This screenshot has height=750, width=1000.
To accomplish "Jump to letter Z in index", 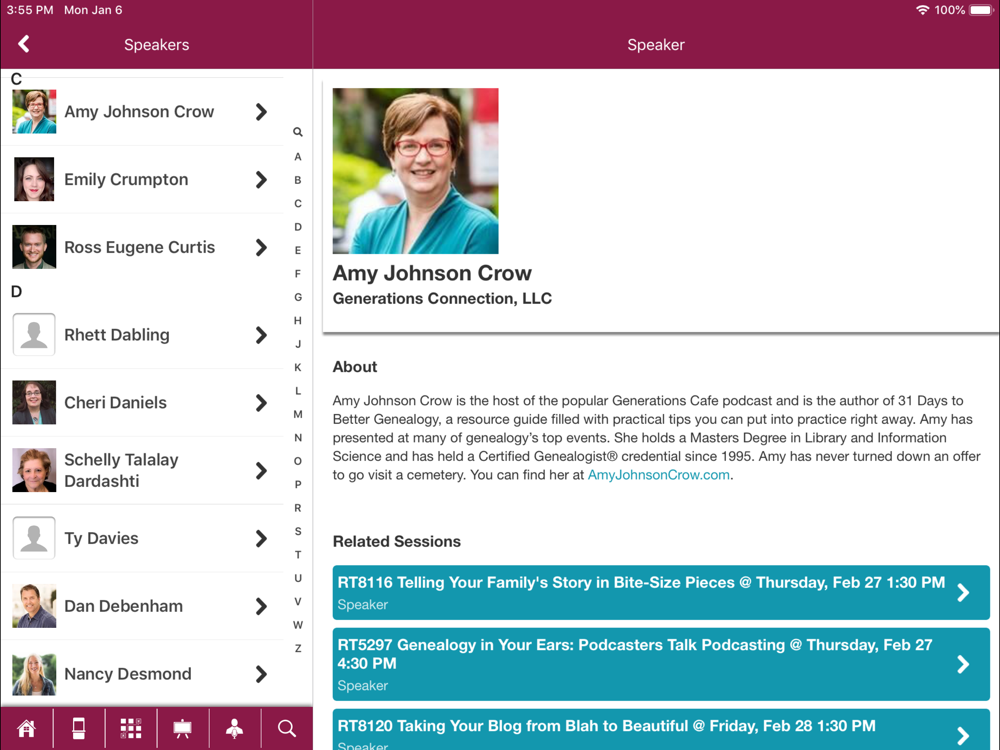I will [x=298, y=649].
